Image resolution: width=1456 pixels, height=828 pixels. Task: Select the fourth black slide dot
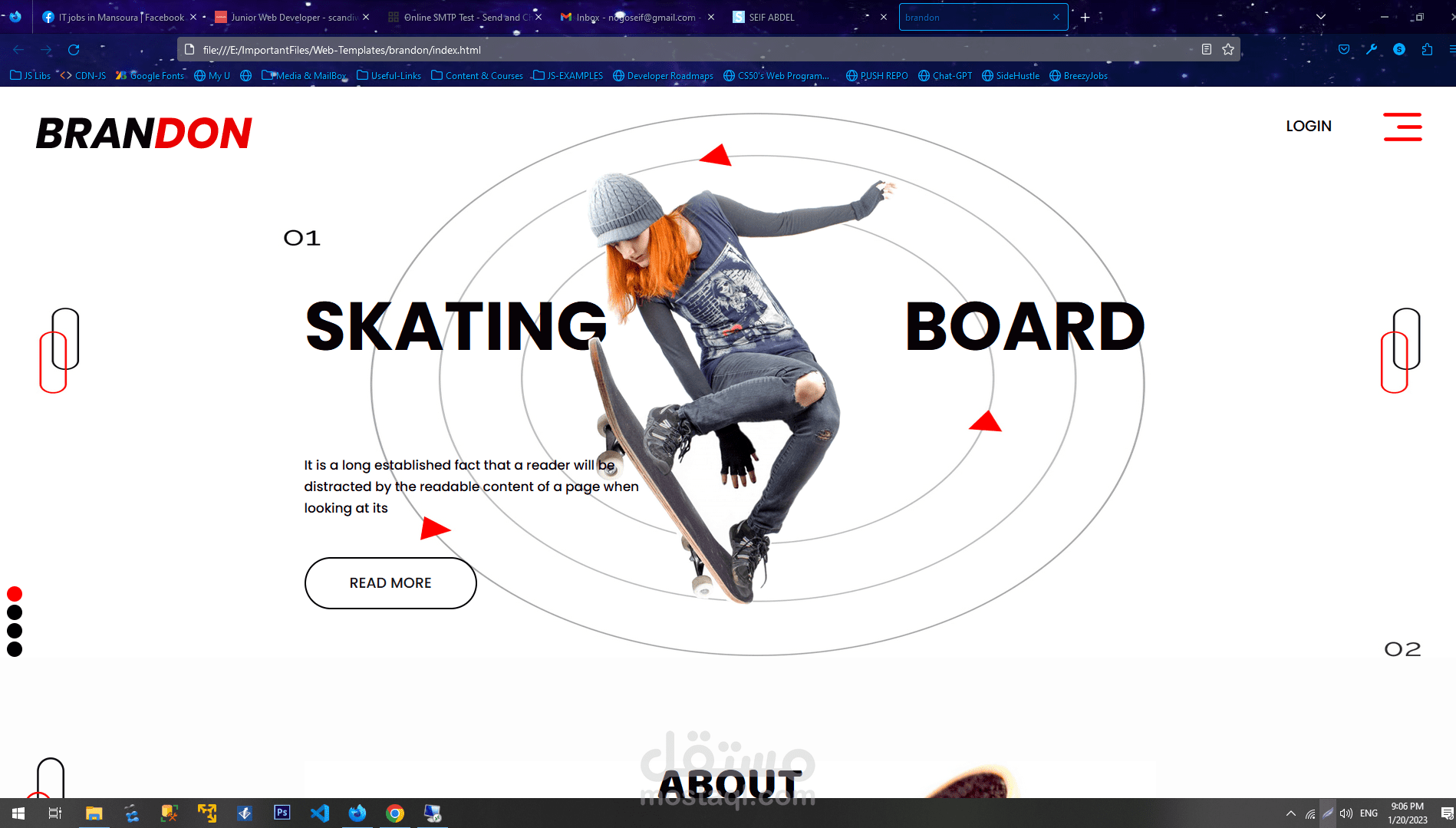15,649
